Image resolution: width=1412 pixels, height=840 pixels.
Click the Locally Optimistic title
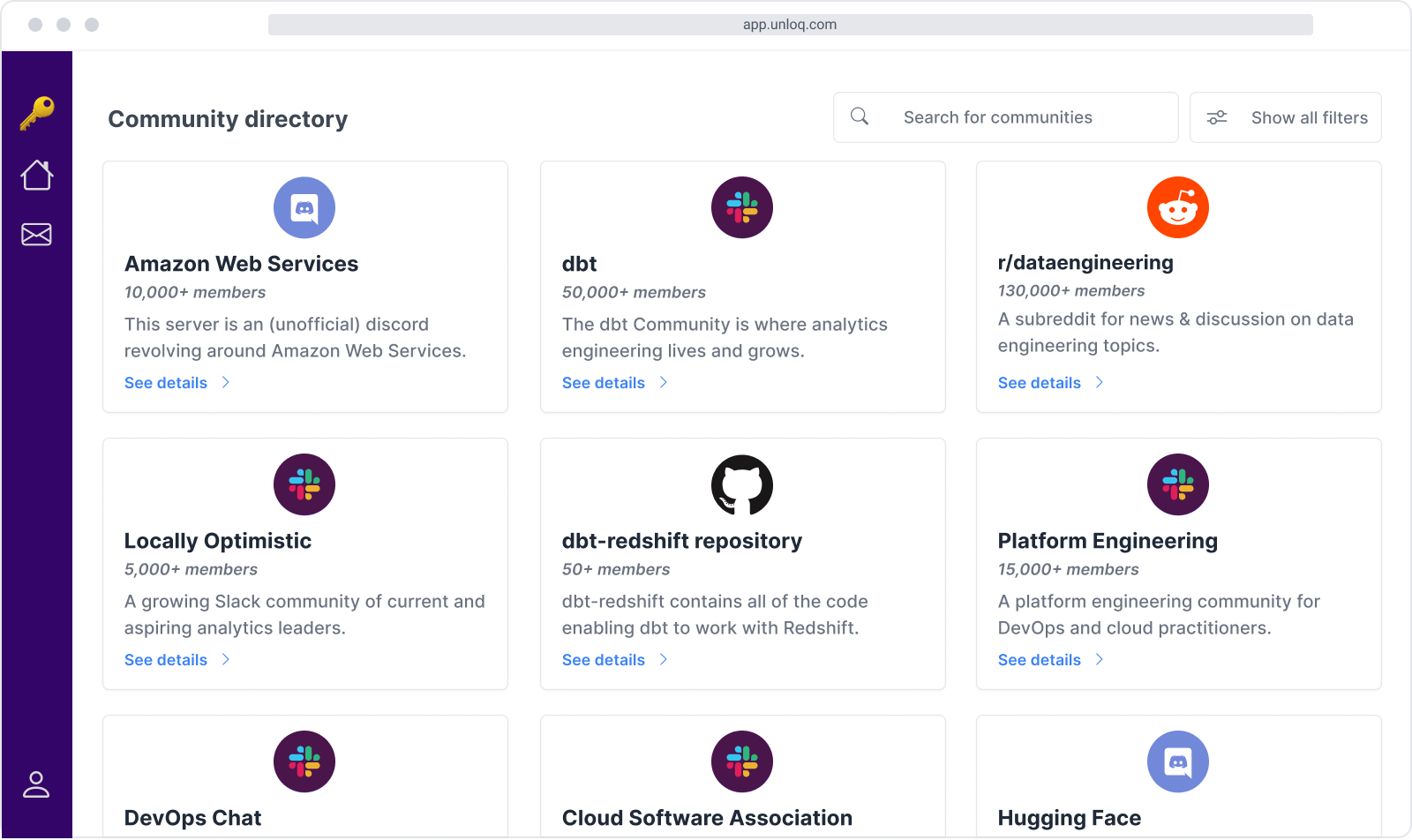click(218, 541)
